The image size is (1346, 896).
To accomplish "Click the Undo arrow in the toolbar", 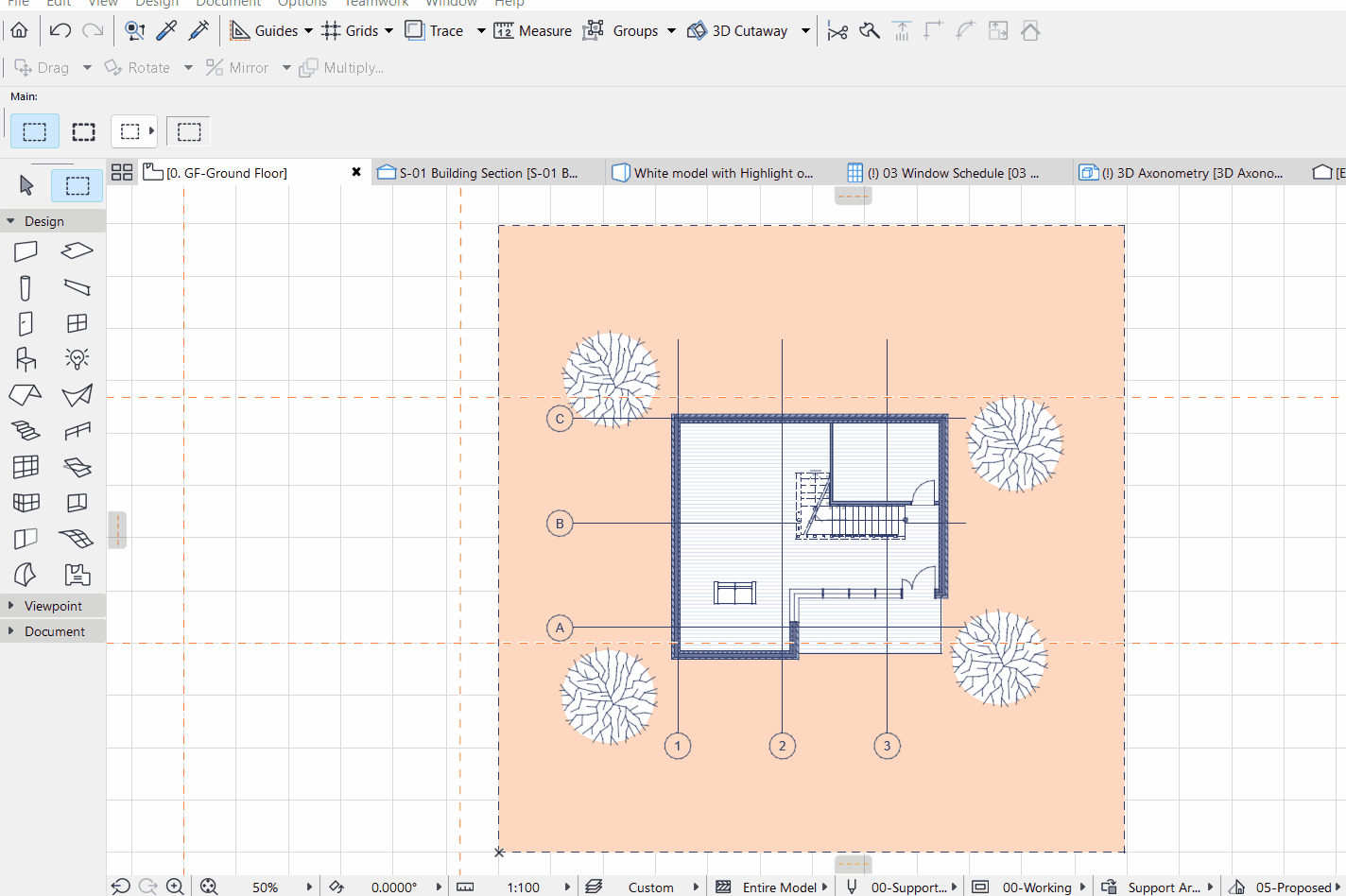I will coord(60,30).
